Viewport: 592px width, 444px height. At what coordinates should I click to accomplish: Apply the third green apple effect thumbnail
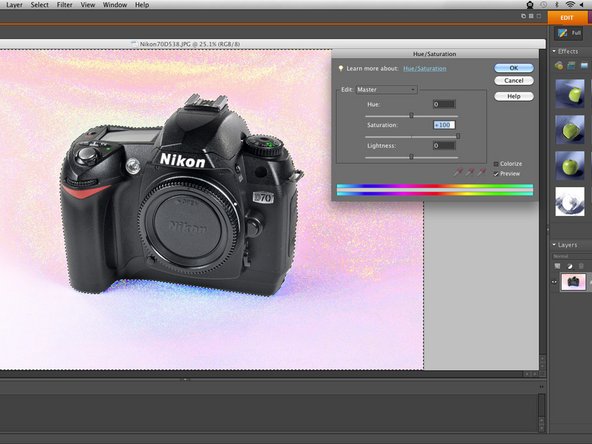570,166
